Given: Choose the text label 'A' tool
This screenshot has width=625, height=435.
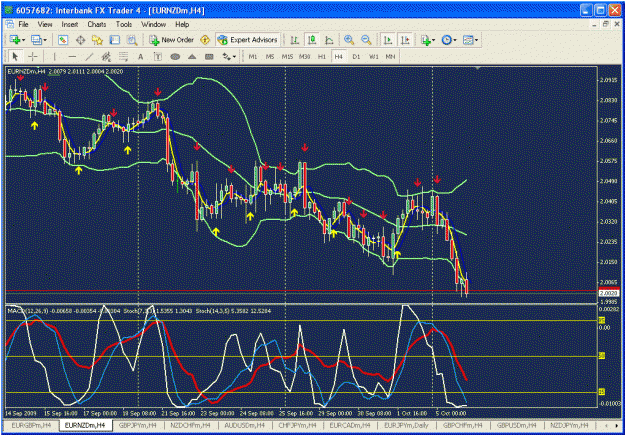Looking at the screenshot, I should point(140,57).
